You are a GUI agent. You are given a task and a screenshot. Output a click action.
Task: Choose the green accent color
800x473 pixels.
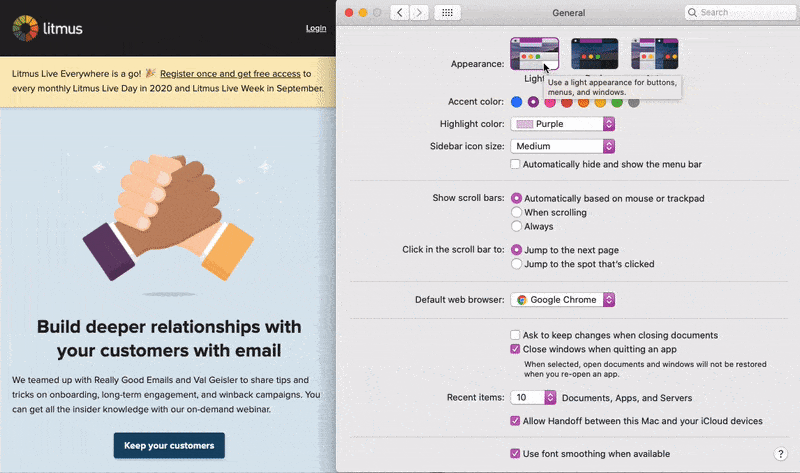click(x=617, y=103)
